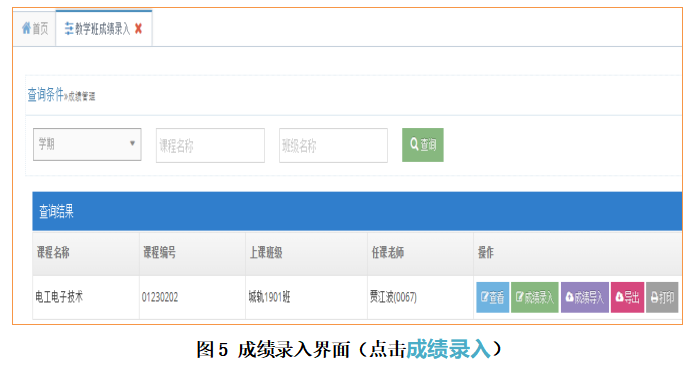
Task: Open the 首页 home tab
Action: click(35, 29)
